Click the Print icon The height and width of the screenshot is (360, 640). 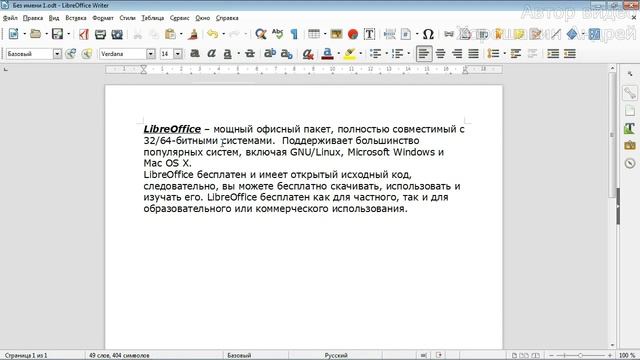tap(100, 34)
